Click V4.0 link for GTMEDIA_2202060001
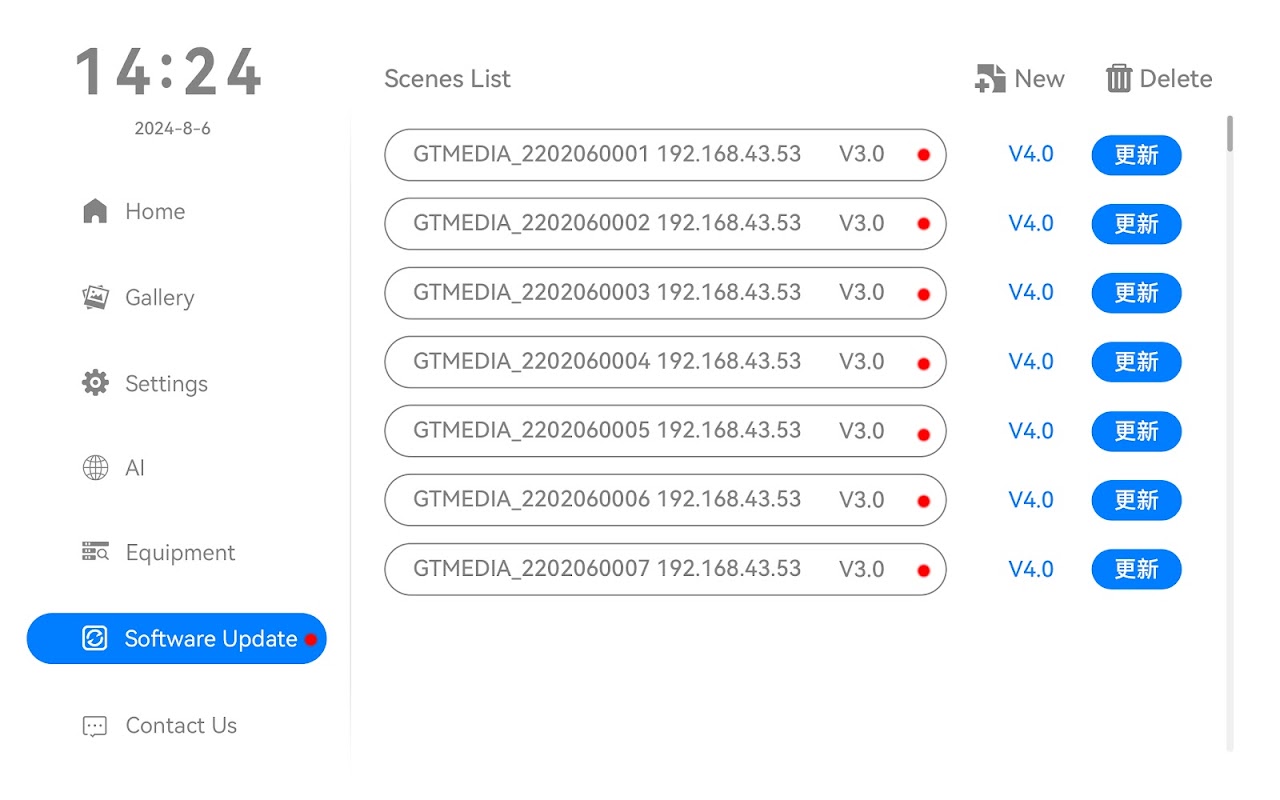 (1031, 154)
